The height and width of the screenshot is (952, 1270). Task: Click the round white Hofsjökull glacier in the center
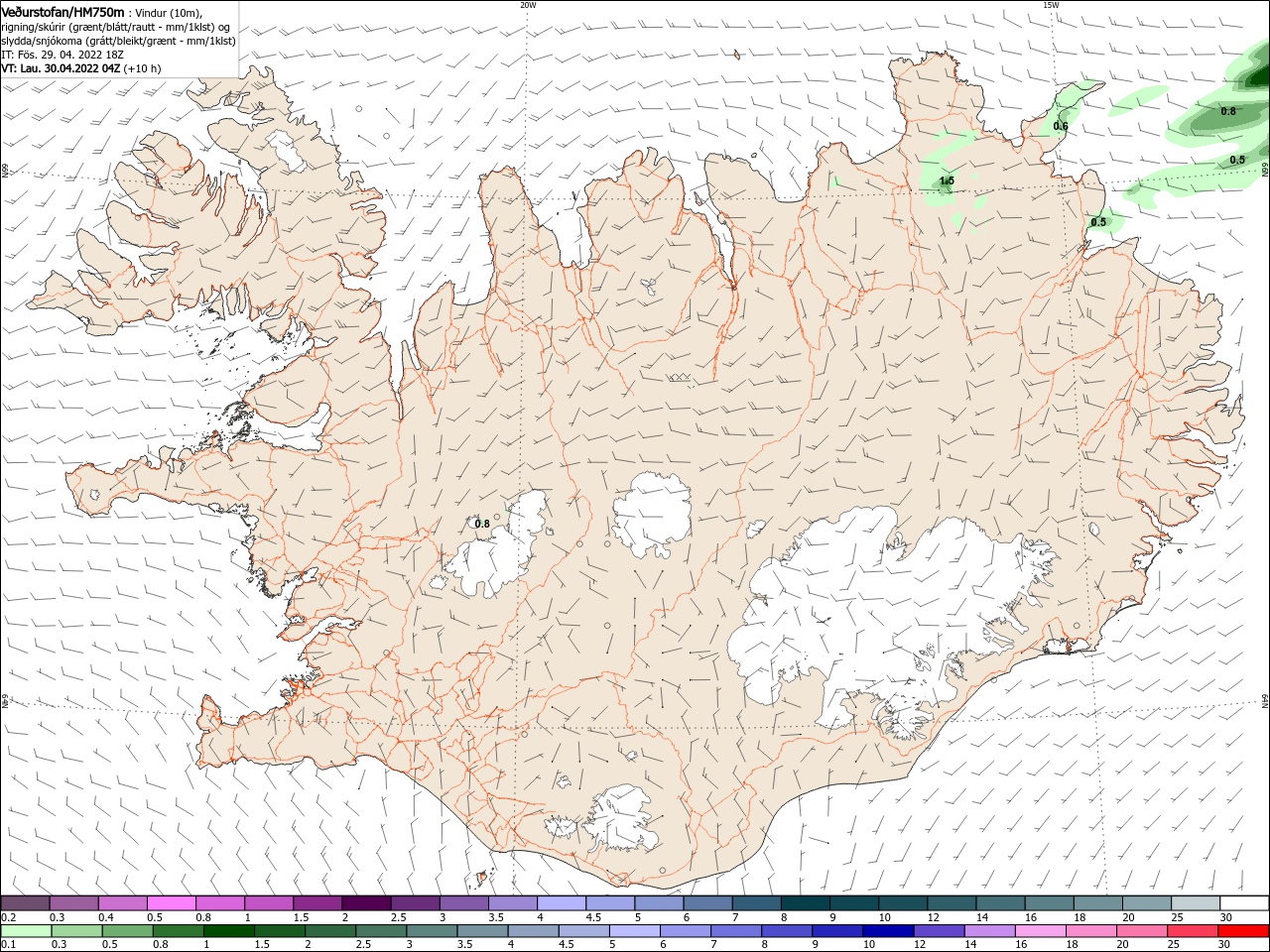[x=652, y=514]
